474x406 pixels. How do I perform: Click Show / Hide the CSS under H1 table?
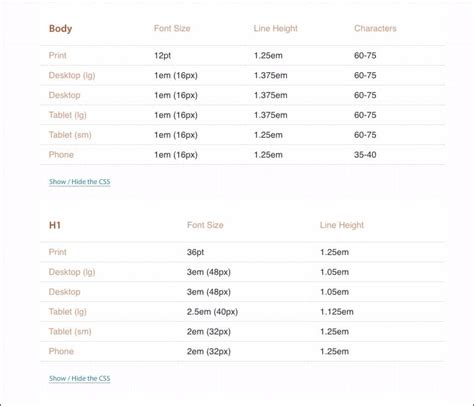click(x=79, y=378)
